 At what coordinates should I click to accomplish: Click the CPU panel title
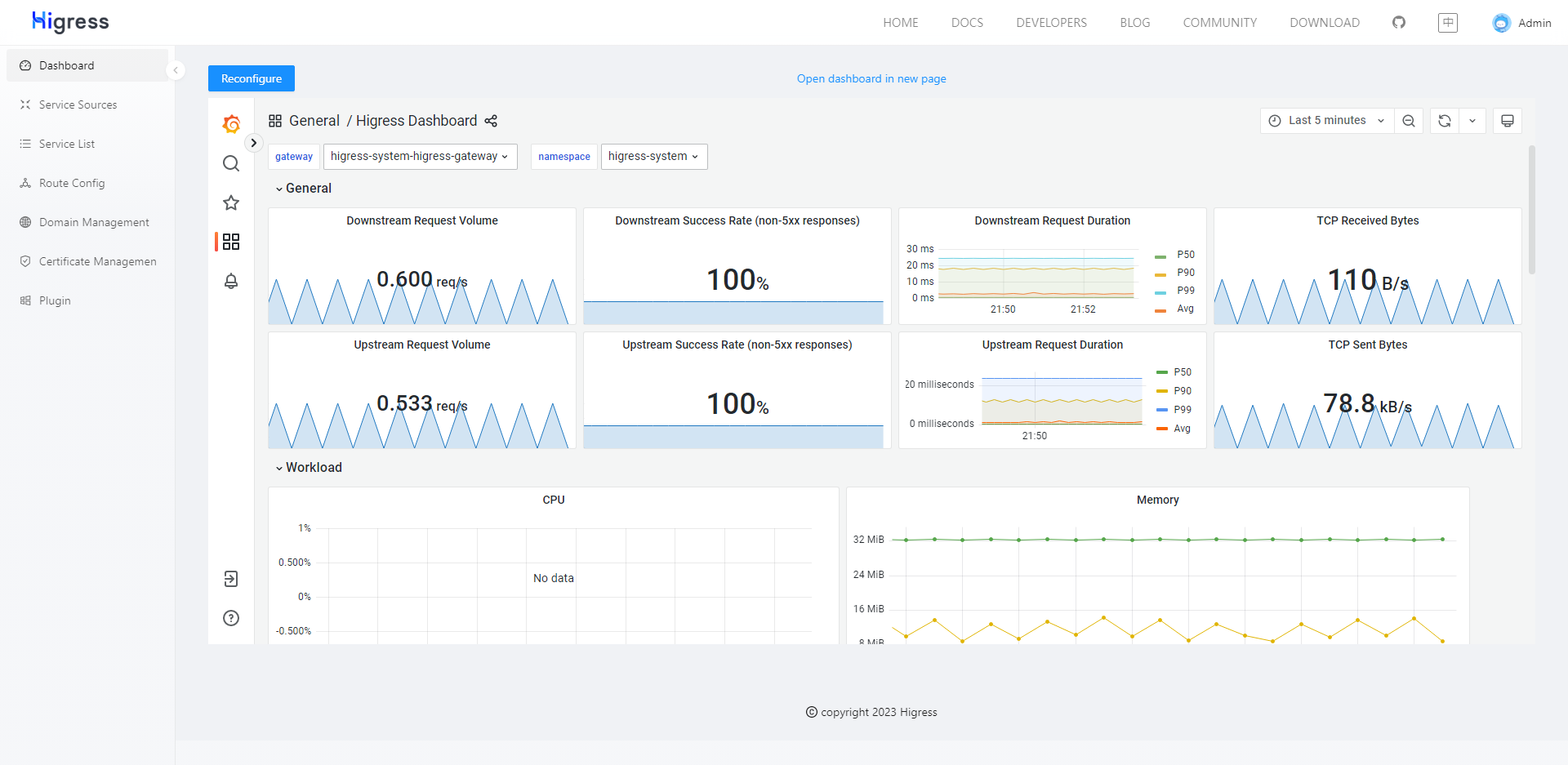click(x=554, y=500)
